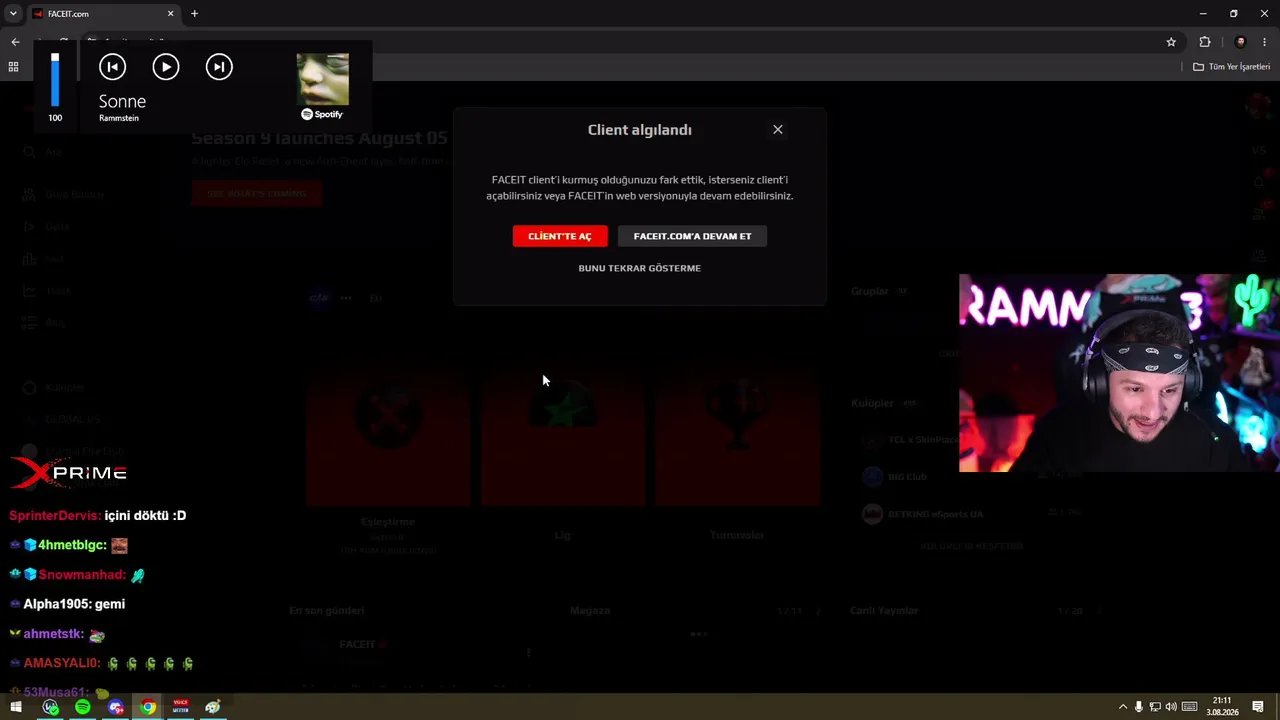Click the 'Client algılandı' dialog title
The height and width of the screenshot is (720, 1280).
[x=640, y=130]
